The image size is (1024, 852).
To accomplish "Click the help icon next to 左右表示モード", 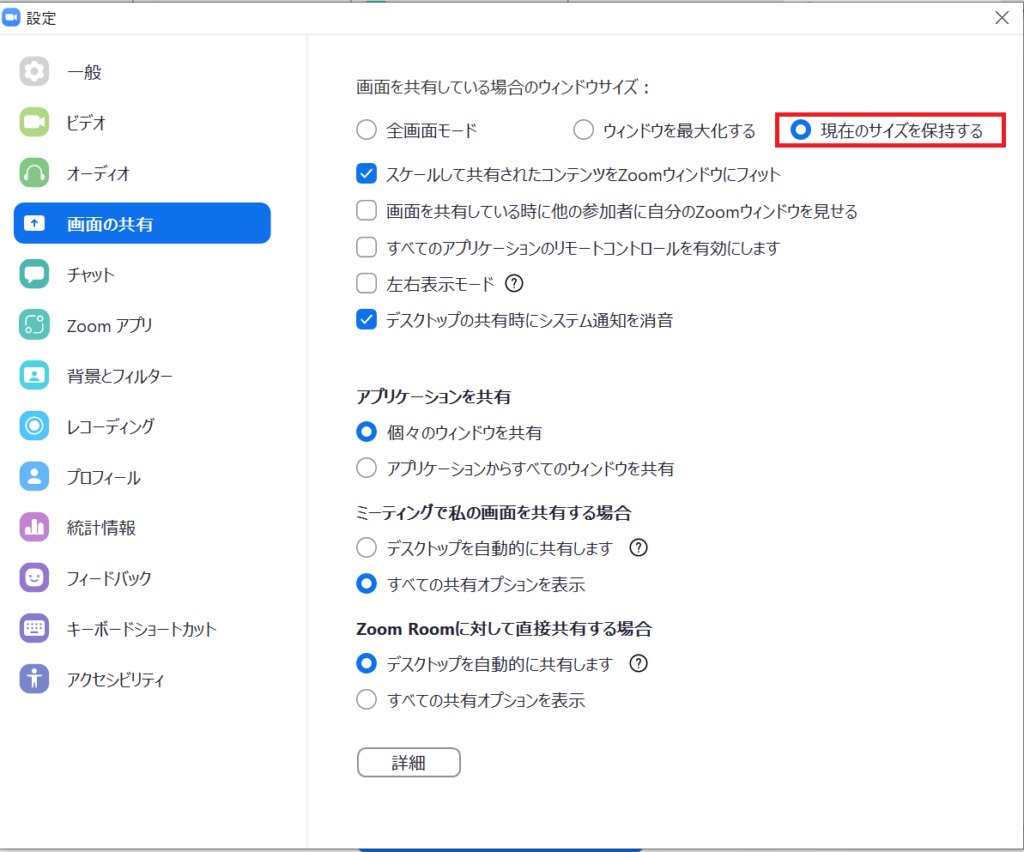I will point(514,284).
